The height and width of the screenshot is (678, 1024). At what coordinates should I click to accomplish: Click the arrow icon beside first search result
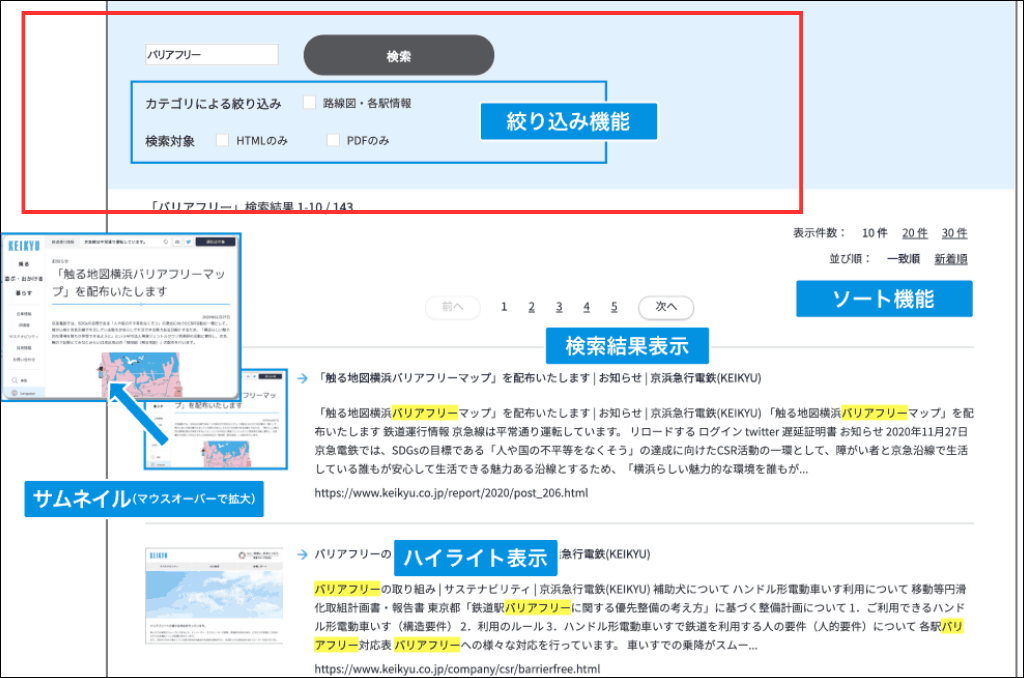301,379
